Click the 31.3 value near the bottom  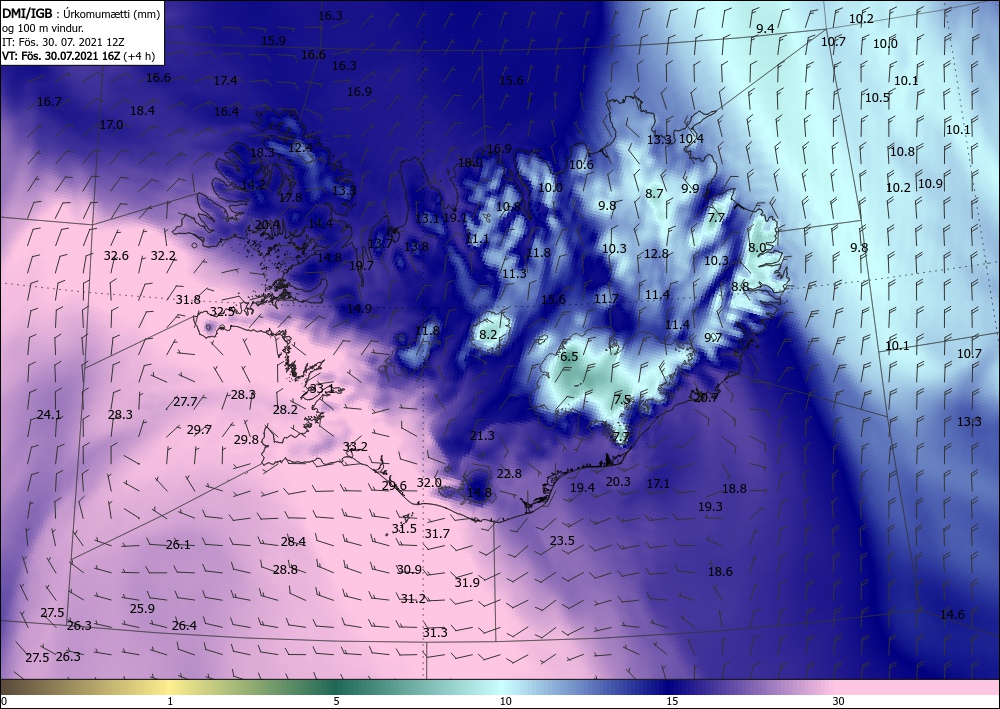[435, 632]
